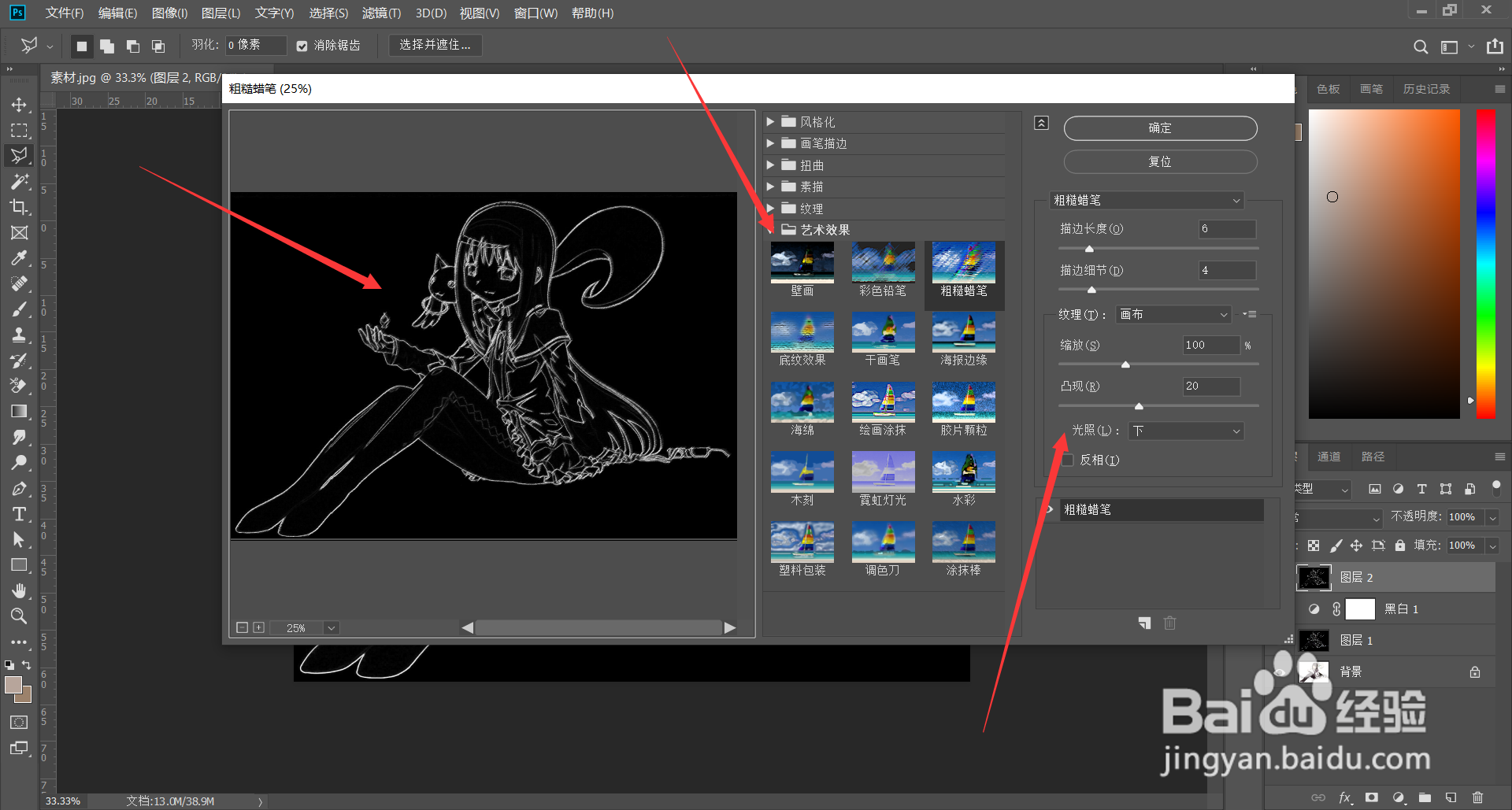
Task: Expand the 画笔描边 filter folder
Action: pyautogui.click(x=770, y=143)
